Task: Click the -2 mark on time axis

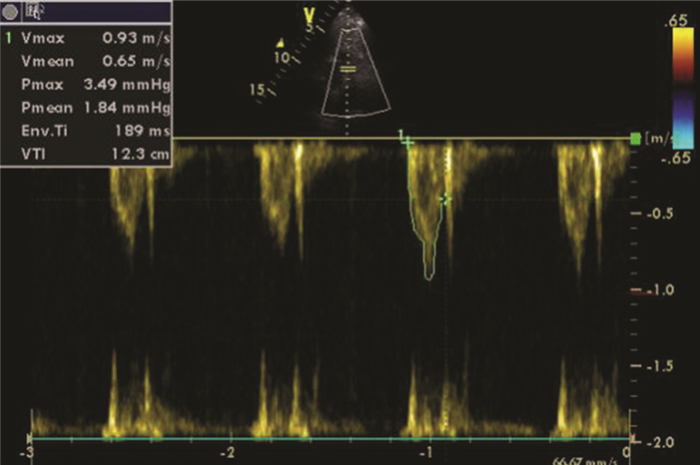Action: 231,450
